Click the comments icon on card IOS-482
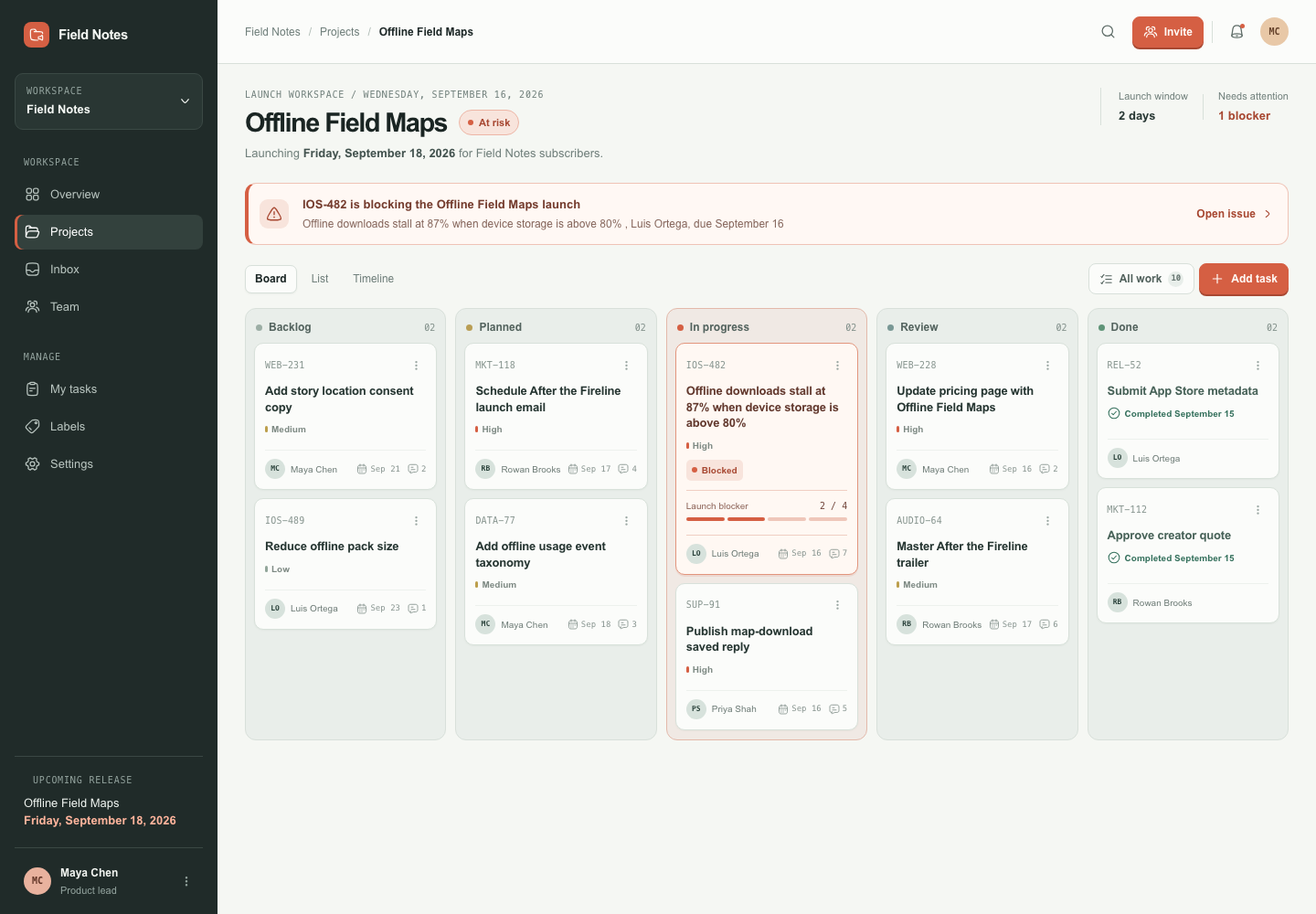 click(833, 553)
